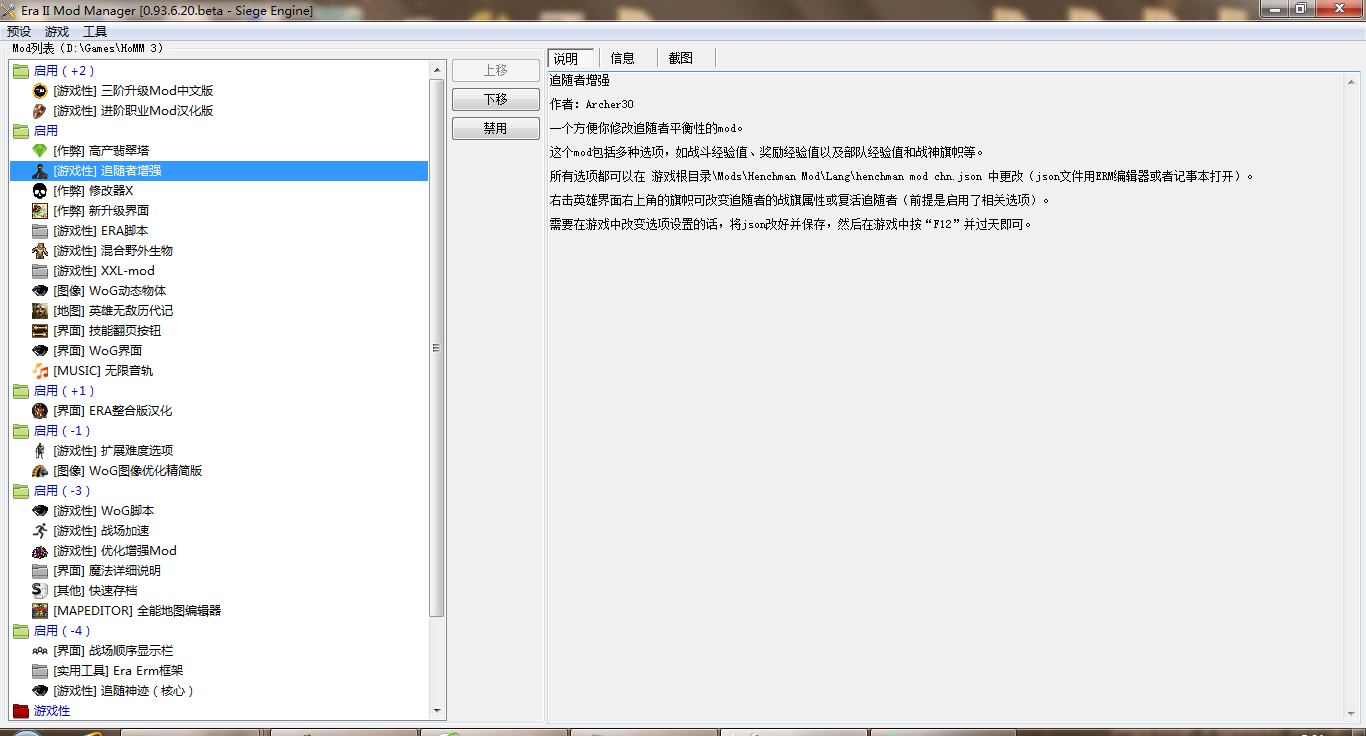1366x736 pixels.
Task: Open the 工具 menu
Action: pyautogui.click(x=95, y=32)
